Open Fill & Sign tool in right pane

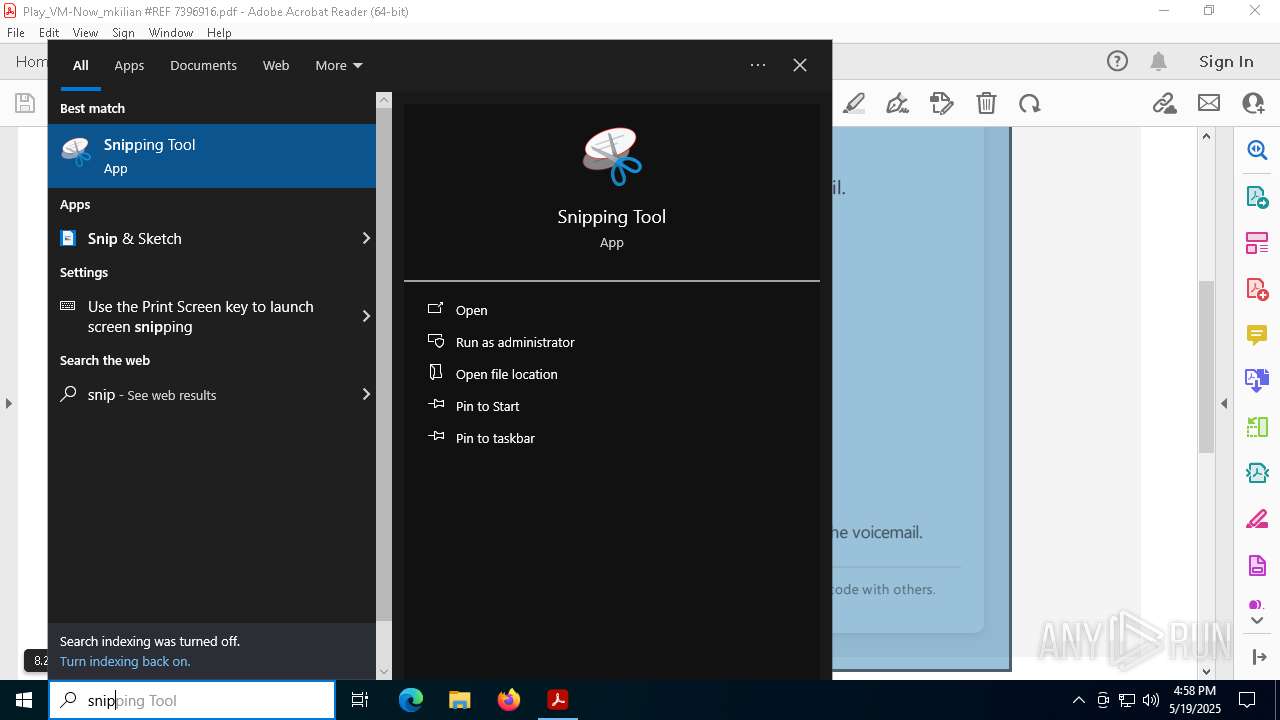point(1257,519)
